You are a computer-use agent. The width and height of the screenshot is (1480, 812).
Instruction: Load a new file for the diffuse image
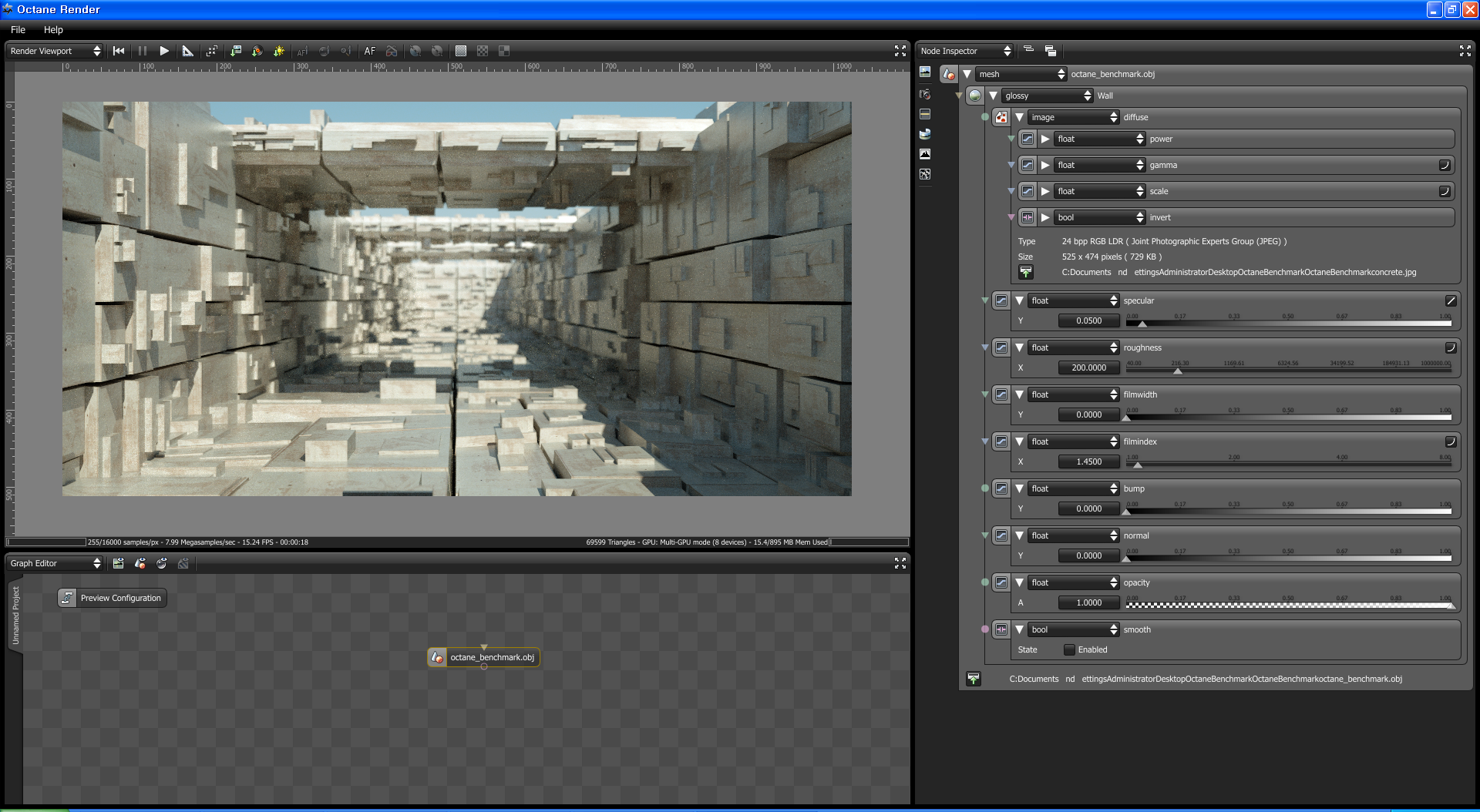coord(1025,272)
